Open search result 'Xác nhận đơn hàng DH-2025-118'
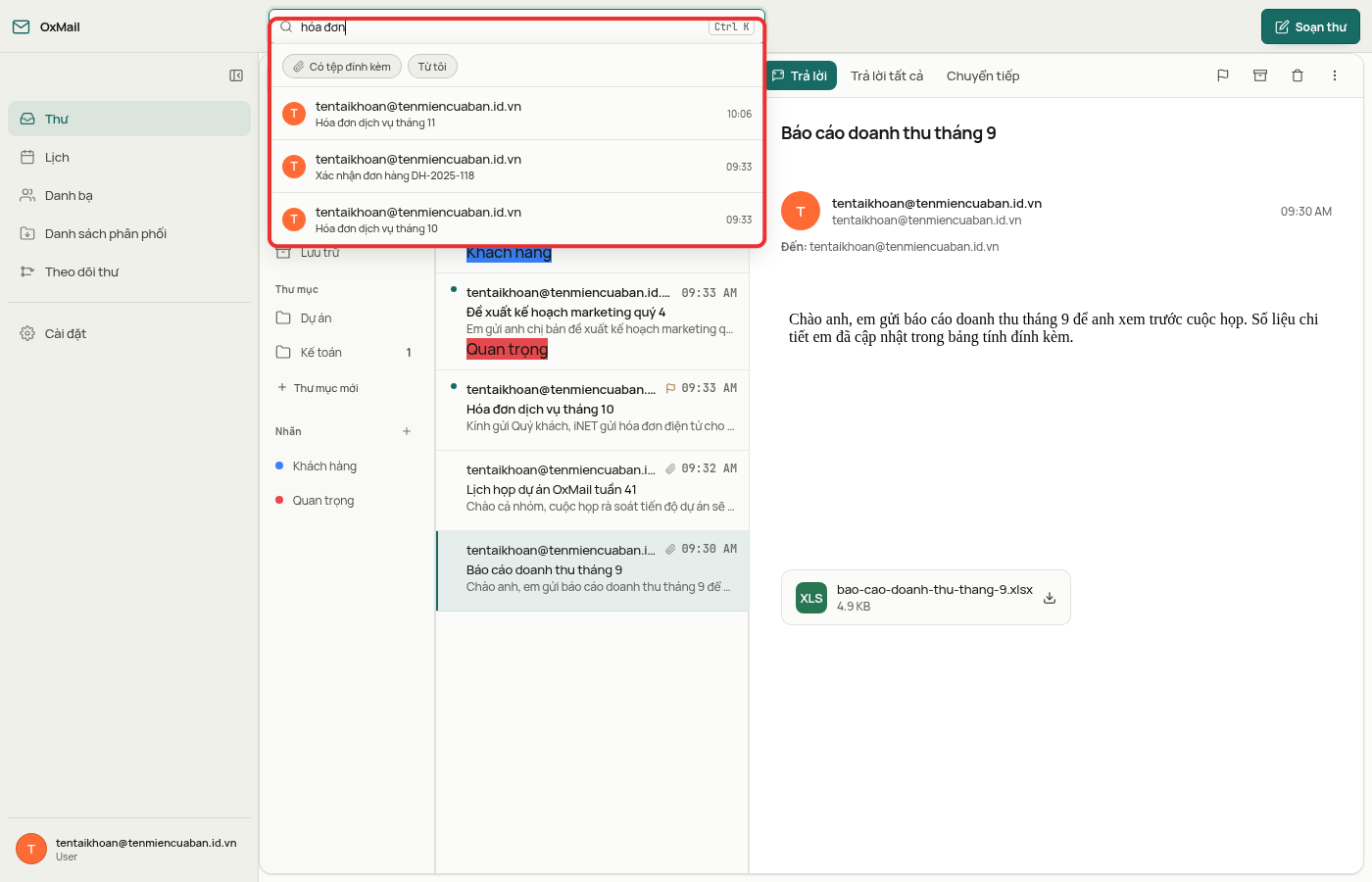Screen dimensions: 1372x882 tap(517, 167)
